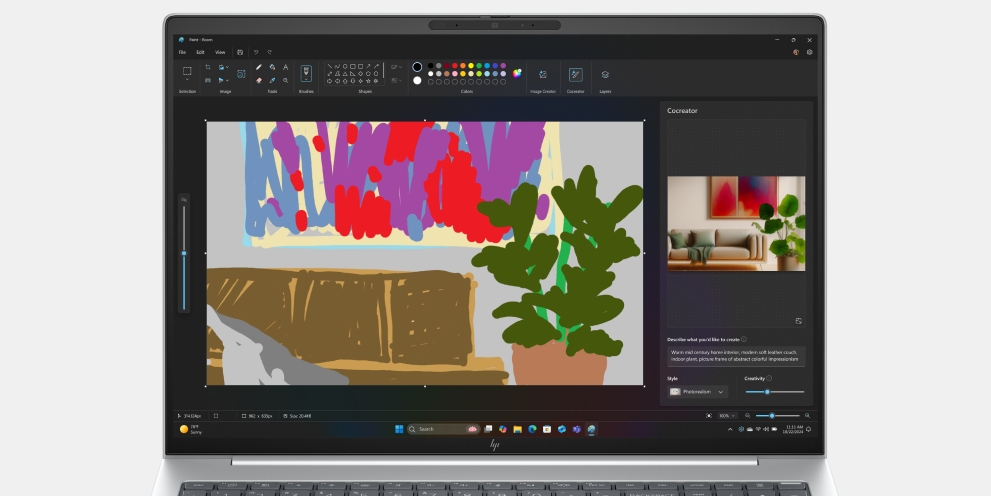Viewport: 991px width, 496px height.
Task: Expand the Selection options chevron
Action: tap(187, 80)
